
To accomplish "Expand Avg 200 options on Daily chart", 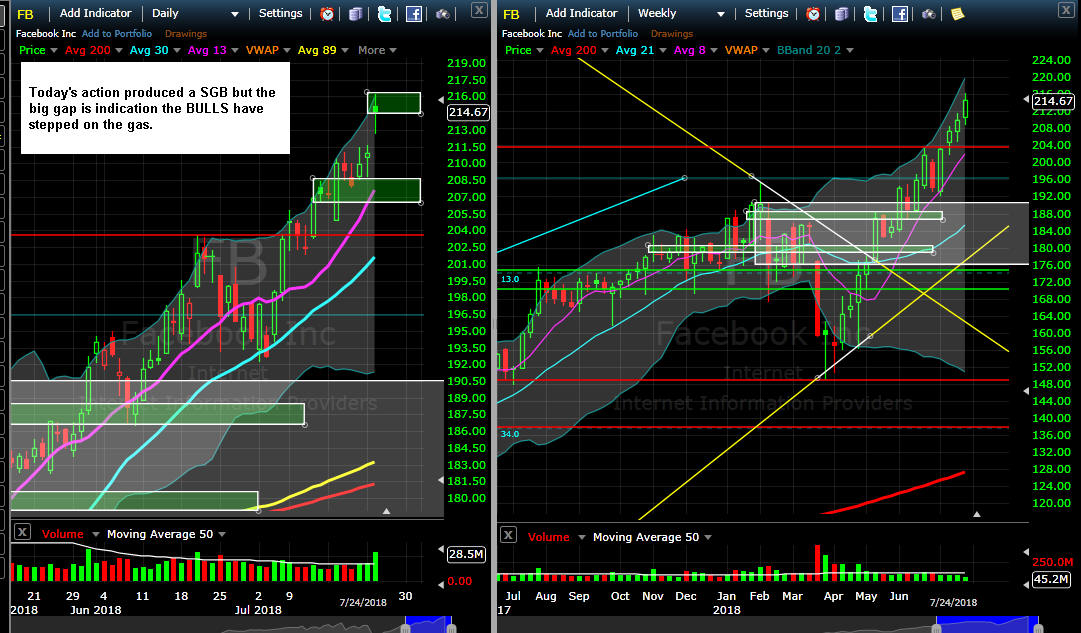I will click(119, 50).
